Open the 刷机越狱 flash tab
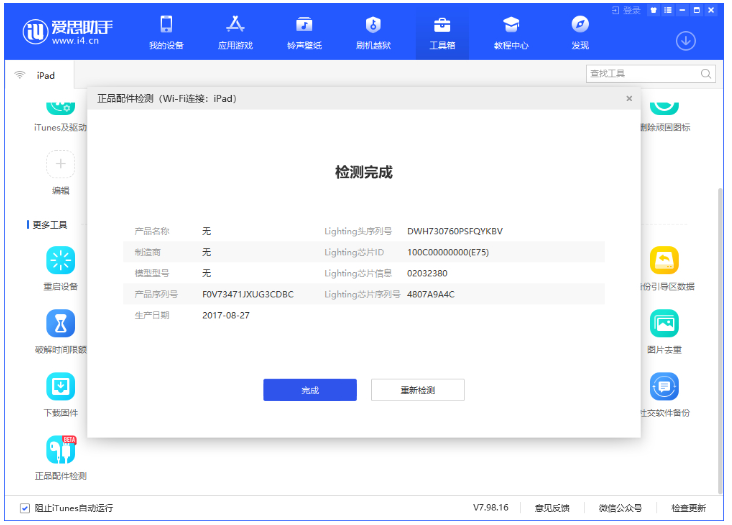732x525 pixels. click(373, 32)
